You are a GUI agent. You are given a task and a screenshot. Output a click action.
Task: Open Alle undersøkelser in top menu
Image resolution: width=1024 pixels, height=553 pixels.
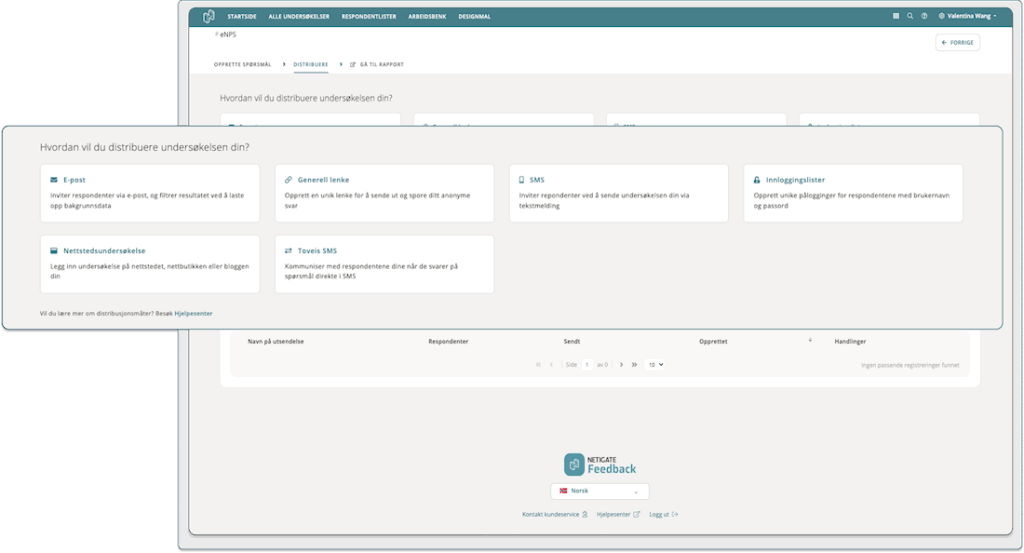299,16
